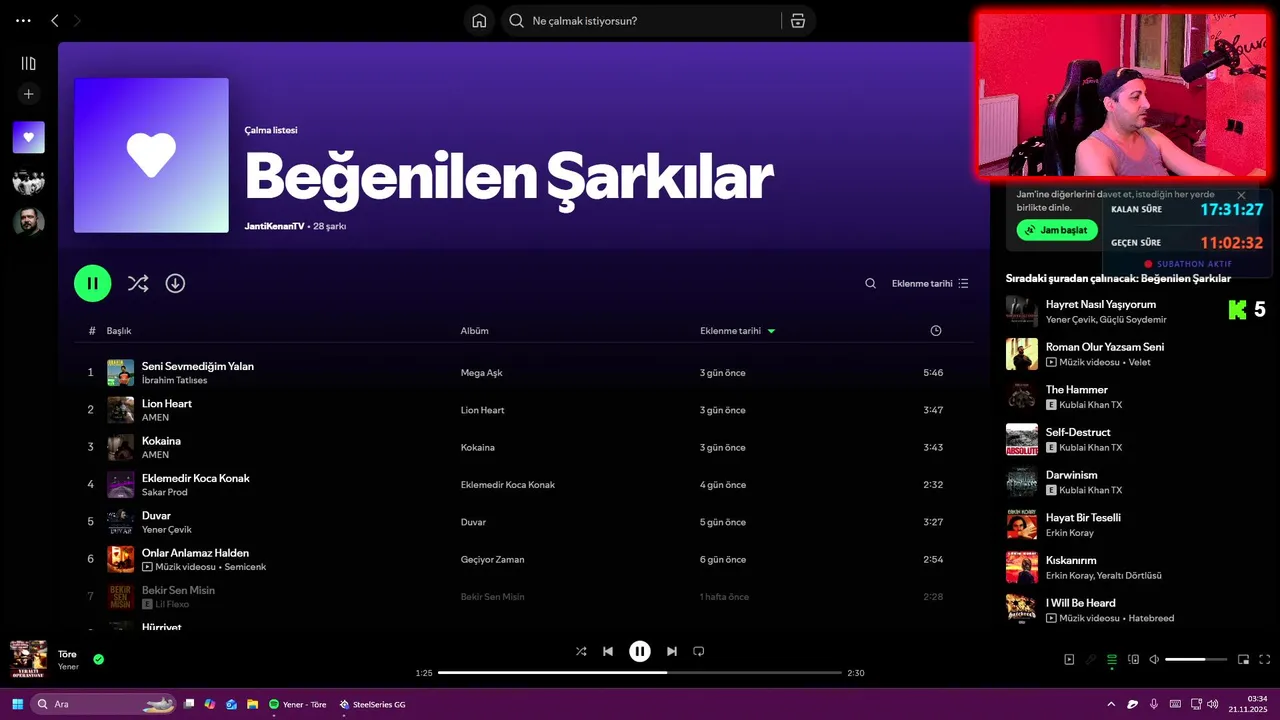Screen dimensions: 1280x720
Task: Open the Browse icon in search bar
Action: [797, 21]
